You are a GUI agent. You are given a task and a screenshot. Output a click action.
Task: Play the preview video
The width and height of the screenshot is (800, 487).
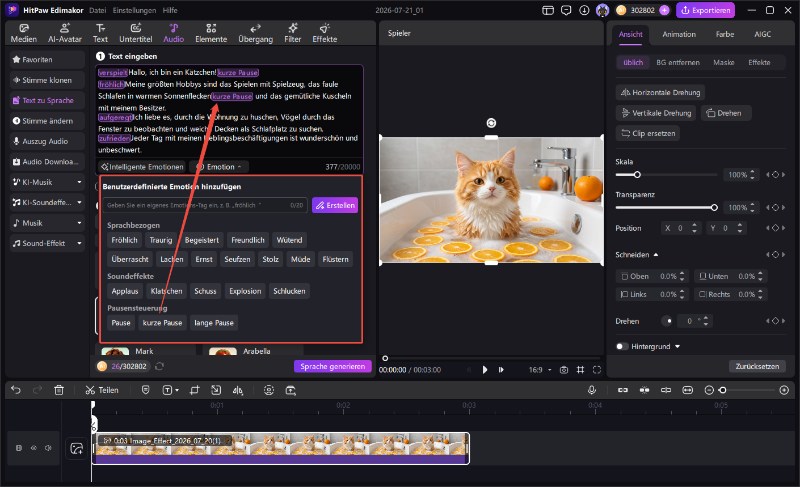(x=485, y=370)
